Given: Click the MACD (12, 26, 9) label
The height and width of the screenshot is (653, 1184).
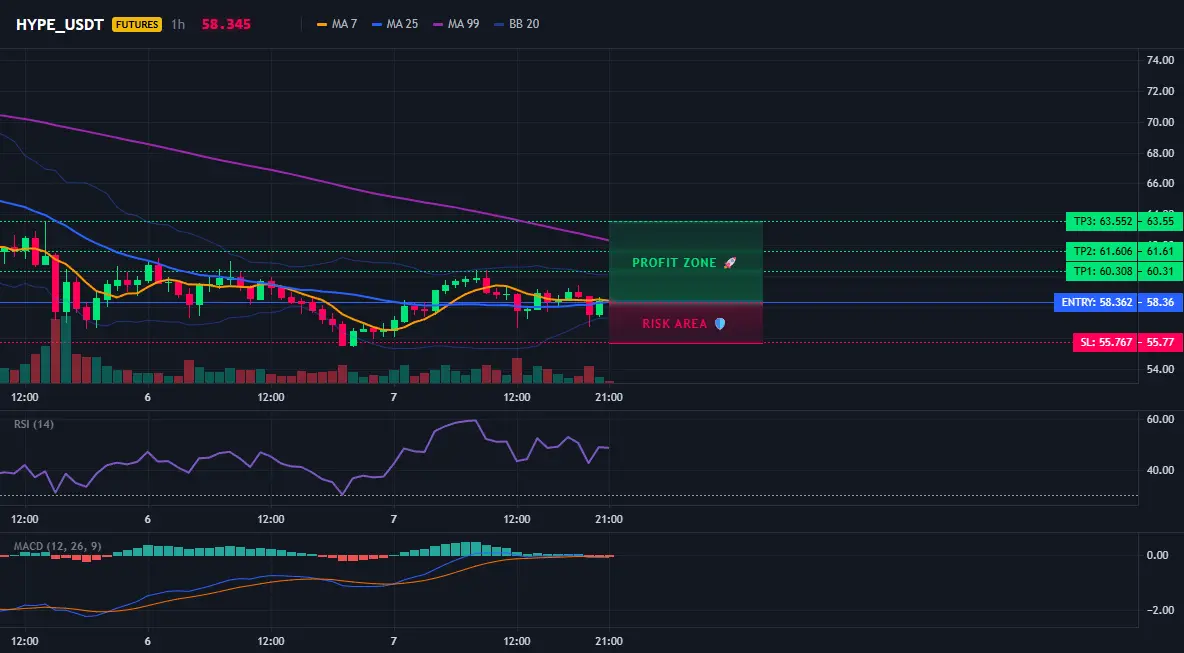Looking at the screenshot, I should [57, 546].
